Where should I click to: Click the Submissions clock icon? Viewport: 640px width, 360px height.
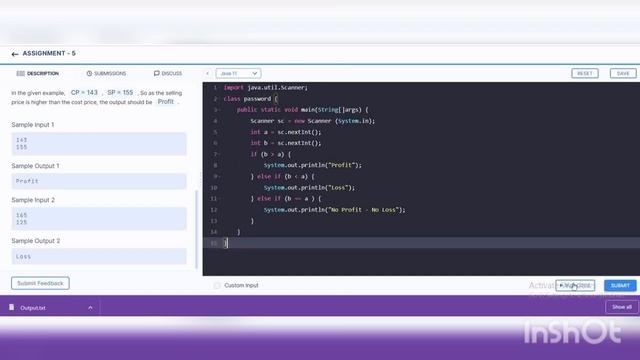click(x=89, y=73)
